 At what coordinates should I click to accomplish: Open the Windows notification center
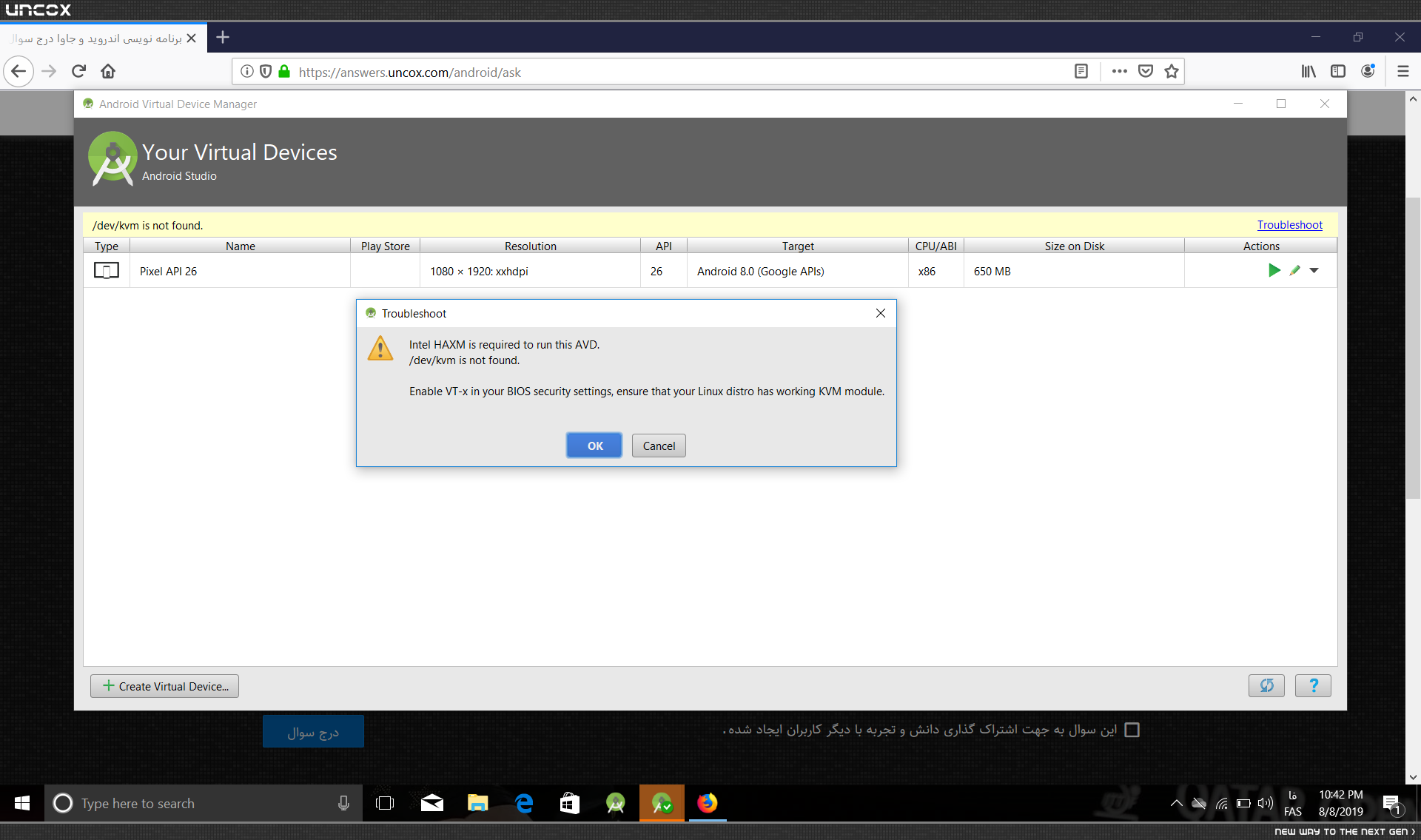pyautogui.click(x=1392, y=804)
